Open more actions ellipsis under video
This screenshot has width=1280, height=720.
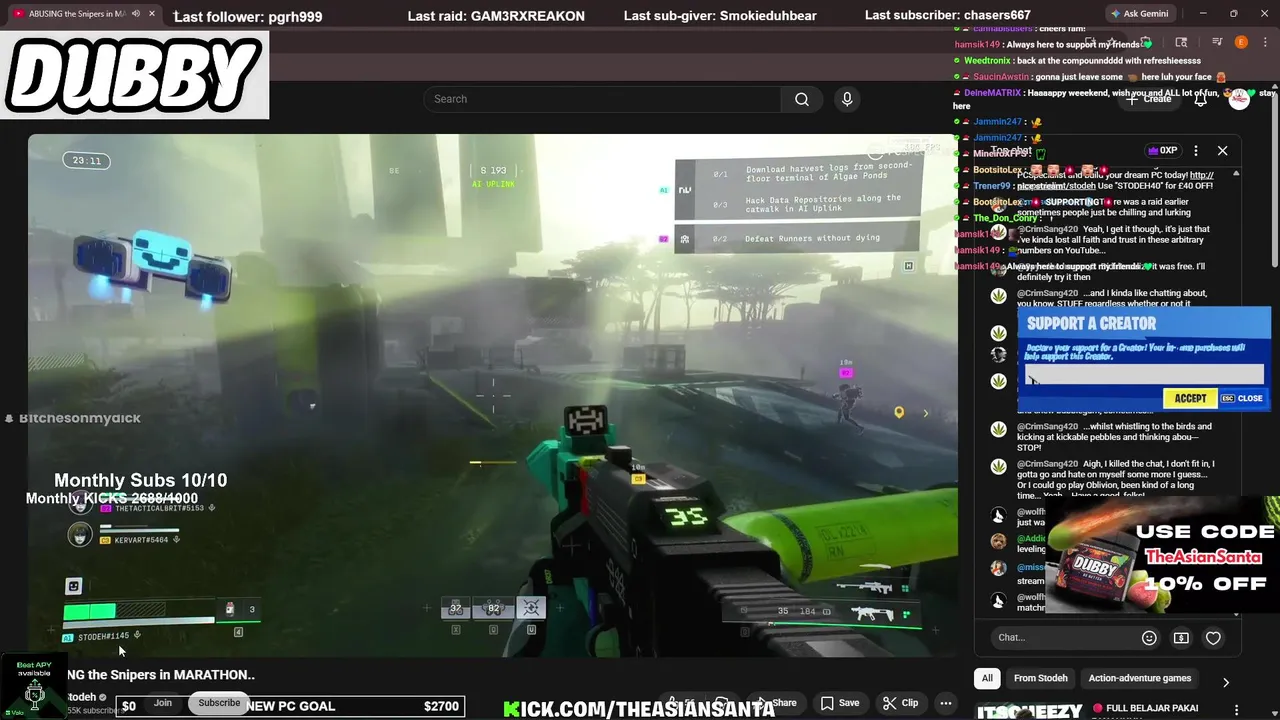[x=945, y=703]
